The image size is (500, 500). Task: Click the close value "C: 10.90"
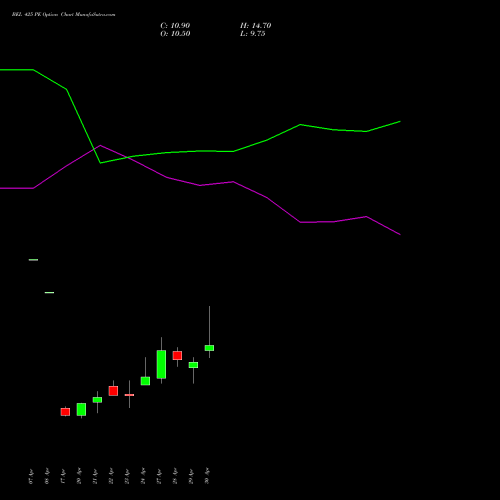click(175, 26)
